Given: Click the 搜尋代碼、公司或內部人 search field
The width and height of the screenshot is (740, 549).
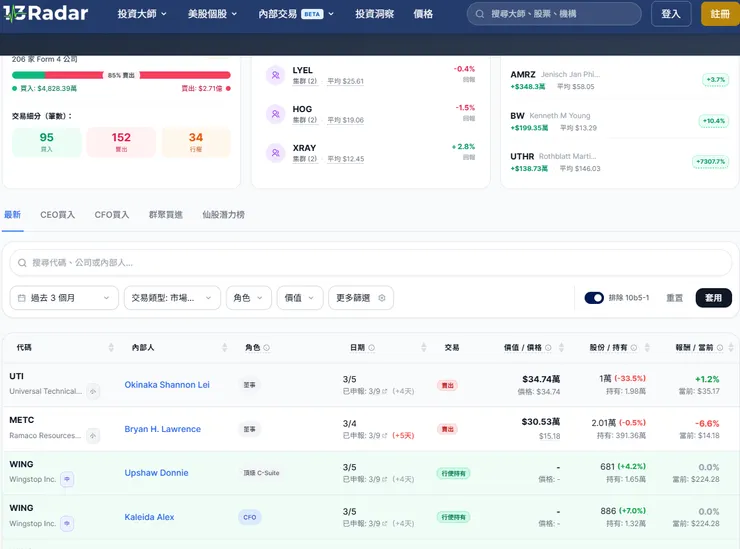Looking at the screenshot, I should 371,263.
